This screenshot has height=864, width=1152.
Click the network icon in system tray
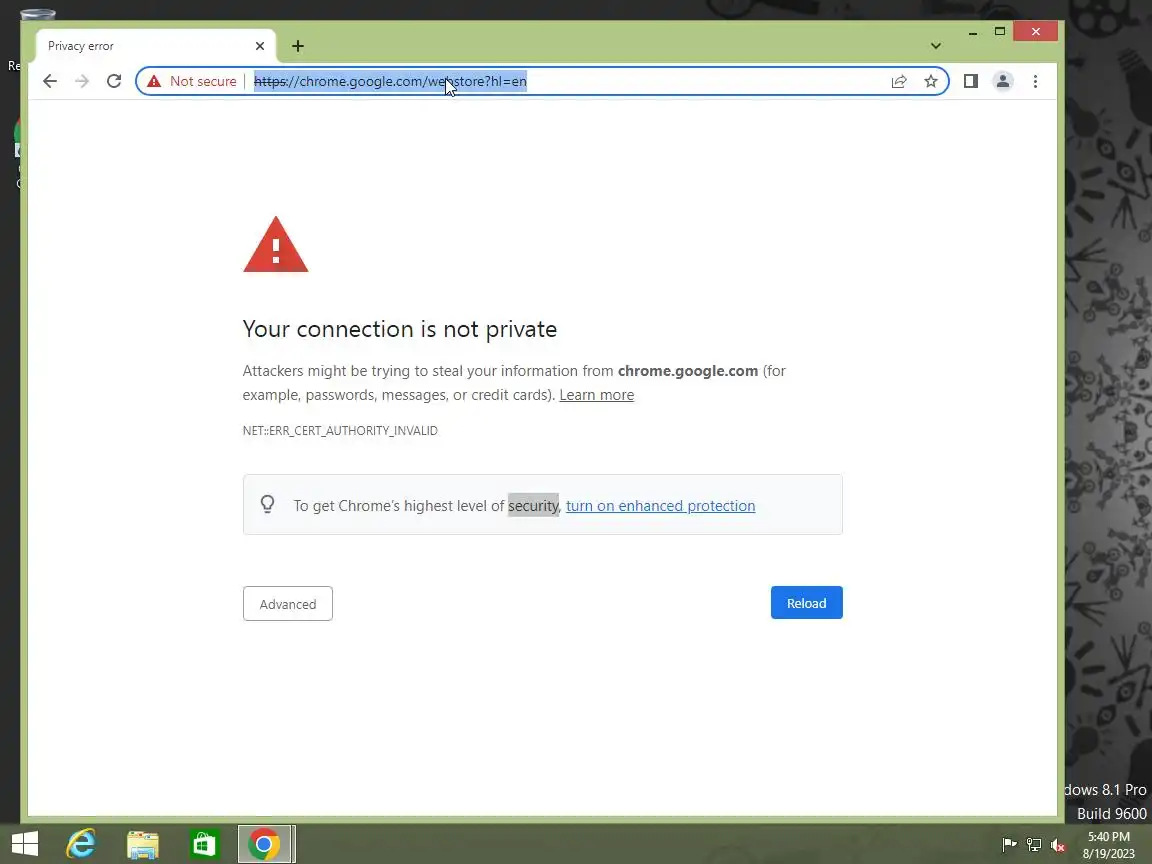click(1034, 844)
